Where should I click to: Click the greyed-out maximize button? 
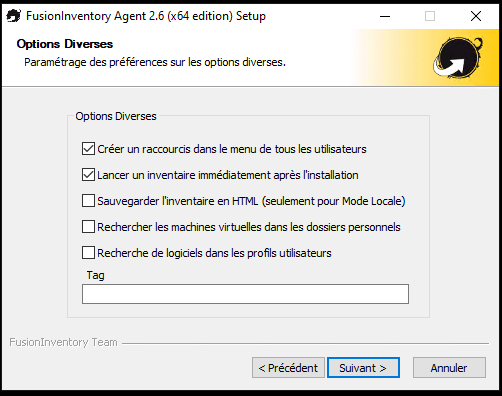(430, 16)
